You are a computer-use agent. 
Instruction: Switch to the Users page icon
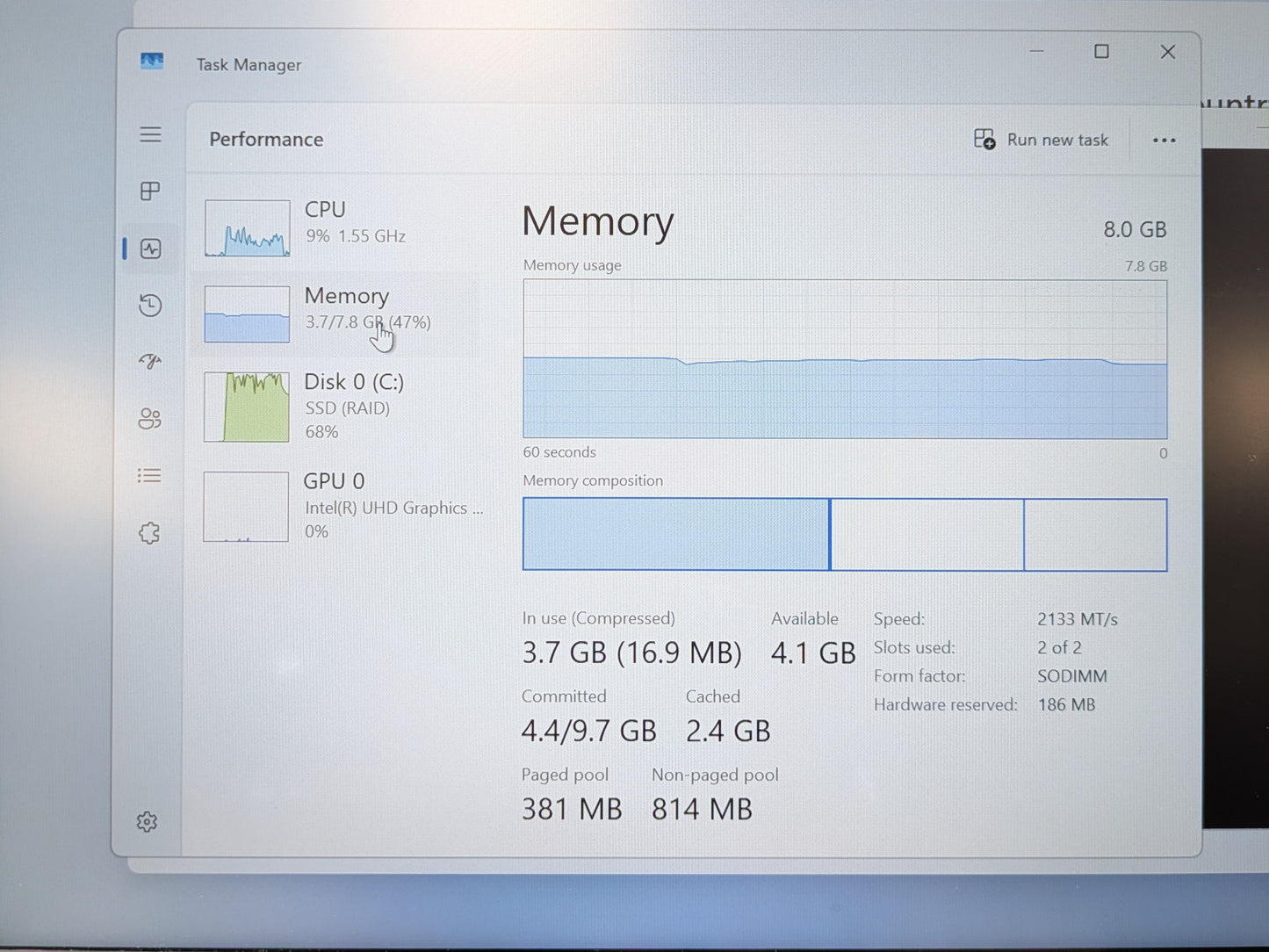(150, 419)
